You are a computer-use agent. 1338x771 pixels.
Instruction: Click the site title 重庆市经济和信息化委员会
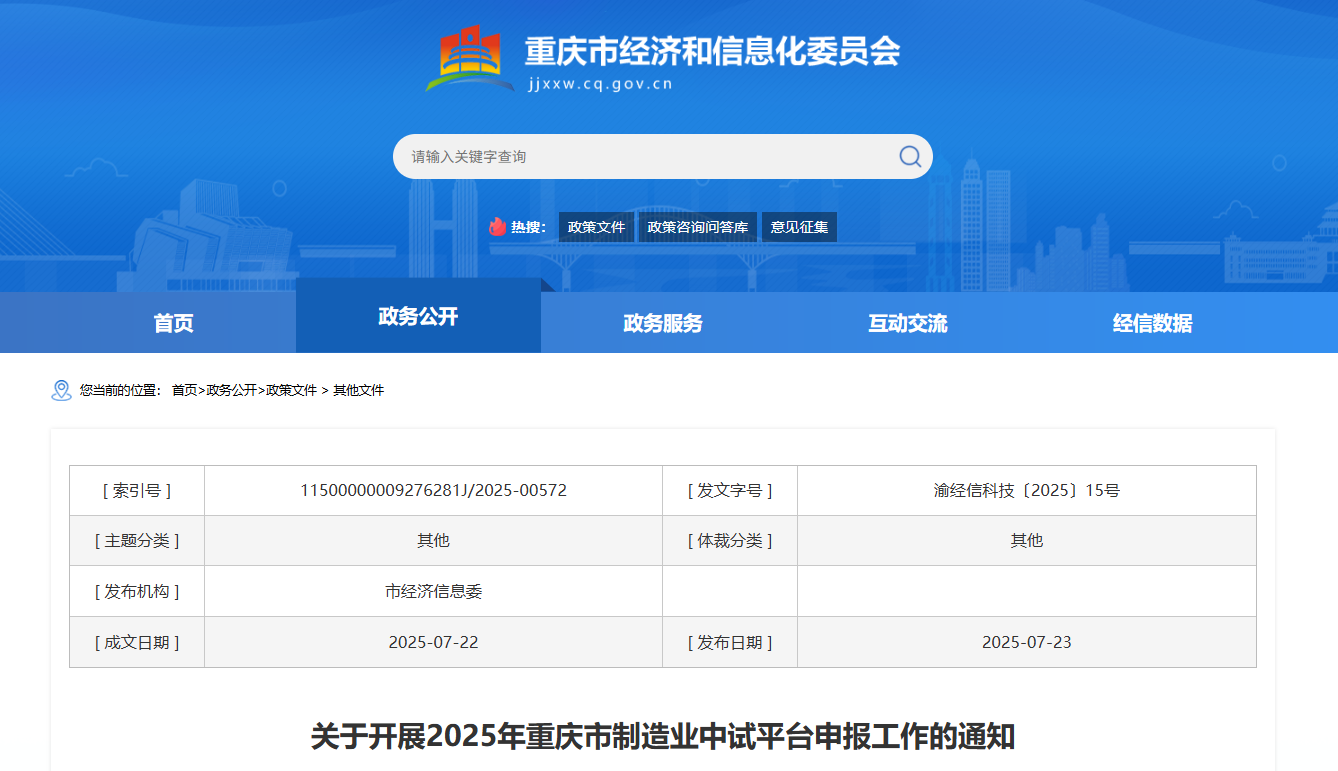pos(713,51)
